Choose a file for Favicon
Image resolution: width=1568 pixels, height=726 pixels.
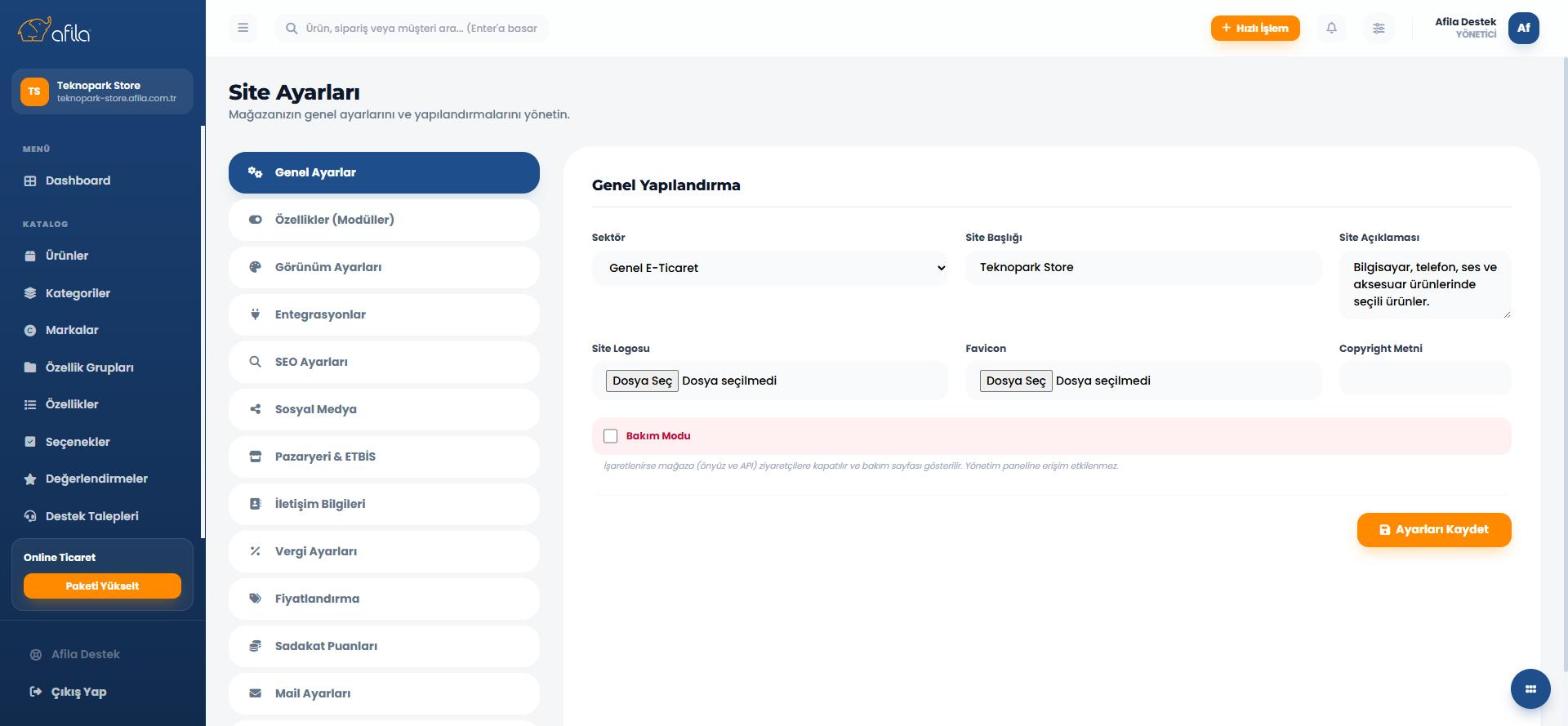tap(1016, 381)
